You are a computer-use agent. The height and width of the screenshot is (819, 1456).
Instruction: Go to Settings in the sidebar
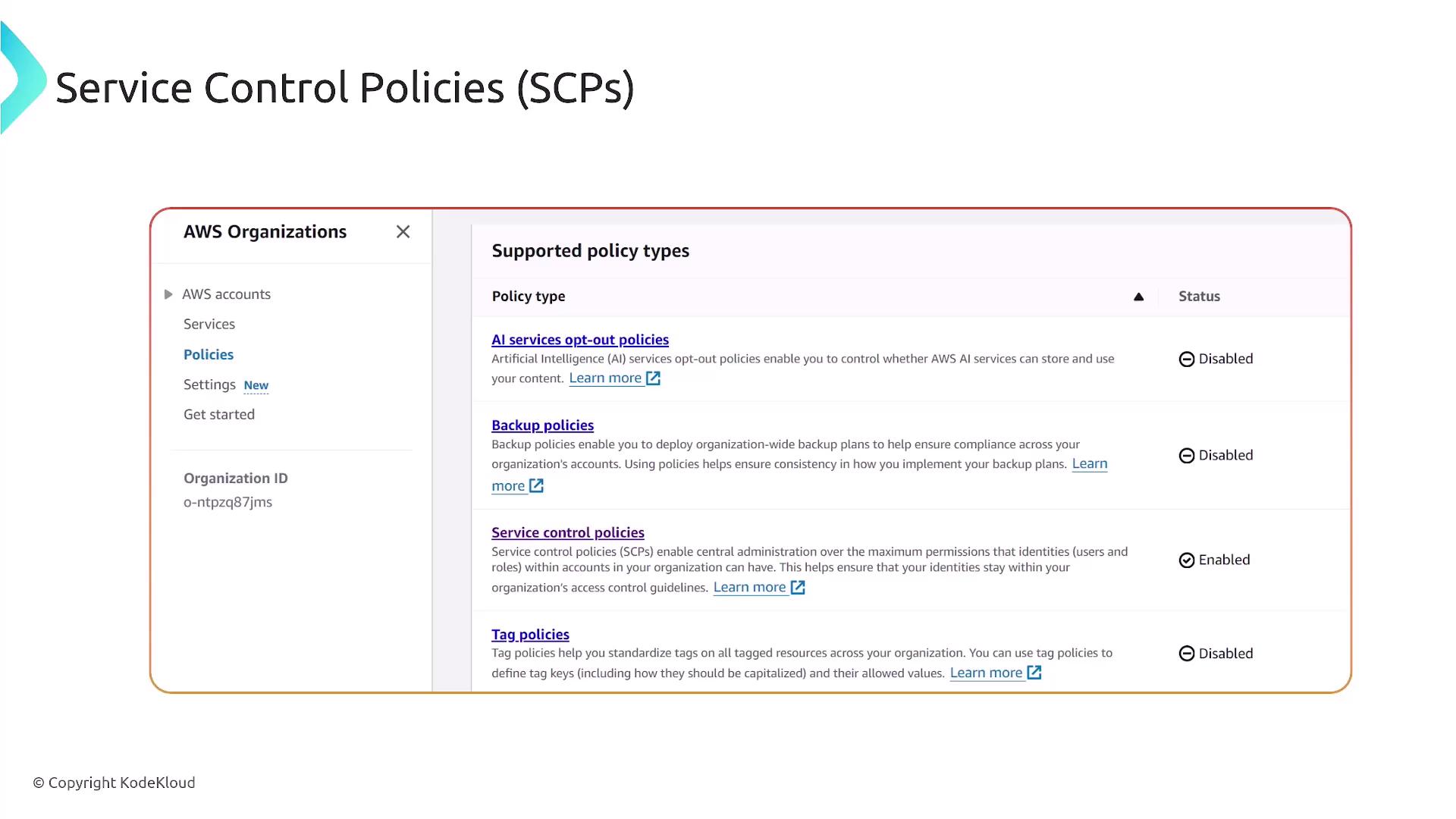pyautogui.click(x=209, y=384)
